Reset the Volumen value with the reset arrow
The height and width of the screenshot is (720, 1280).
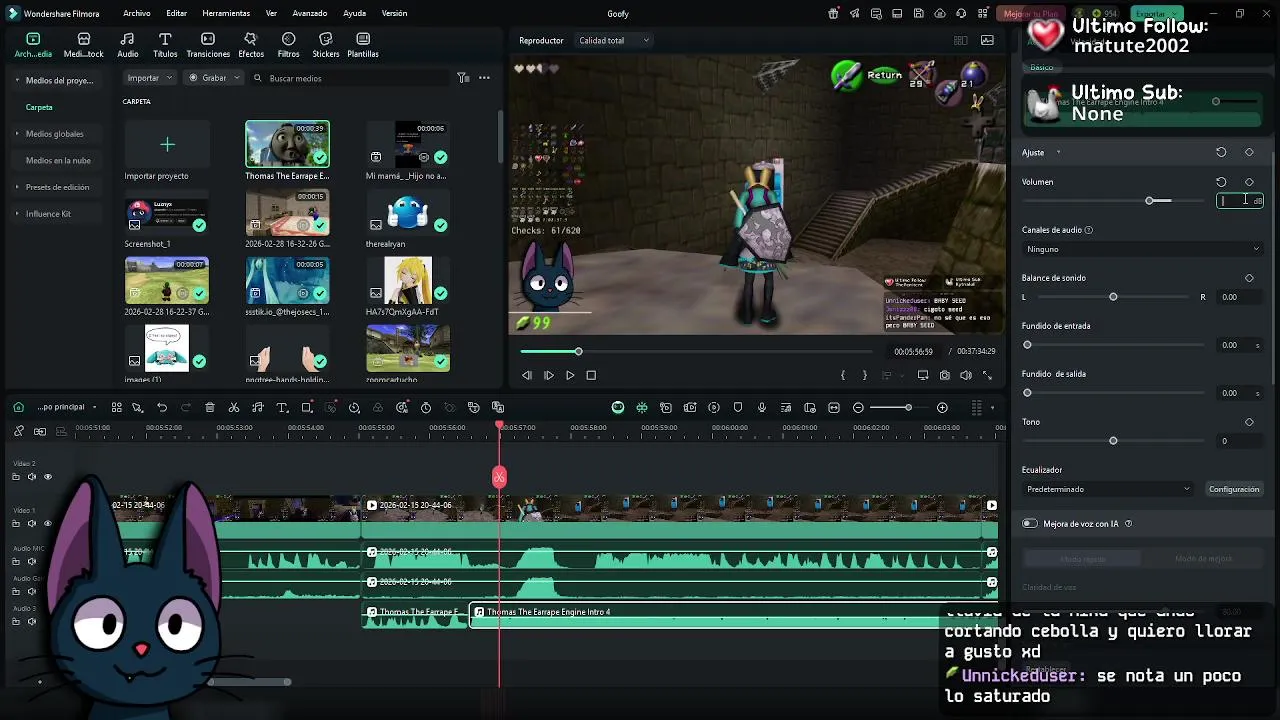(x=1221, y=182)
